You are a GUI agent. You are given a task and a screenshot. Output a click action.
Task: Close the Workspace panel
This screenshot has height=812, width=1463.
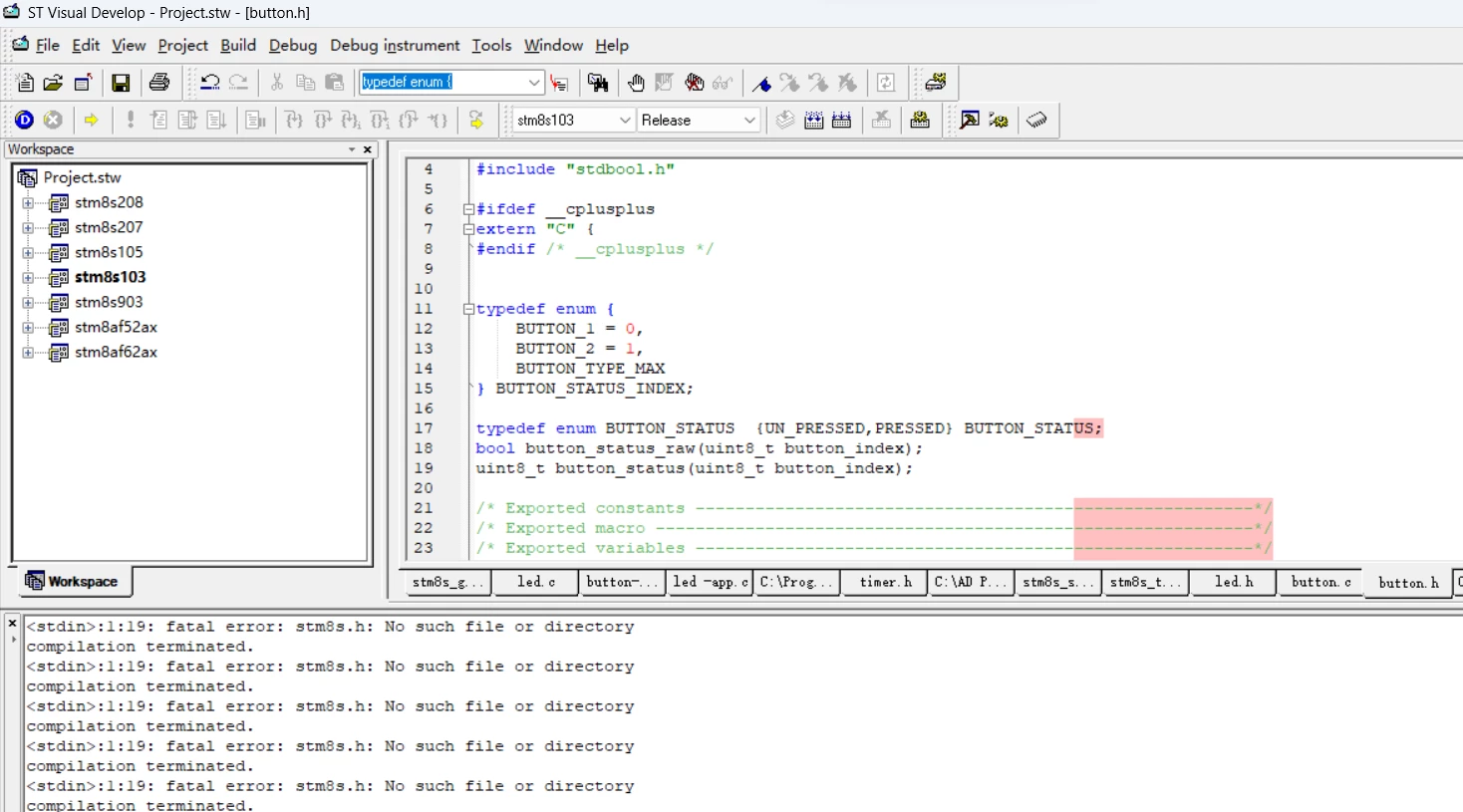pyautogui.click(x=368, y=149)
